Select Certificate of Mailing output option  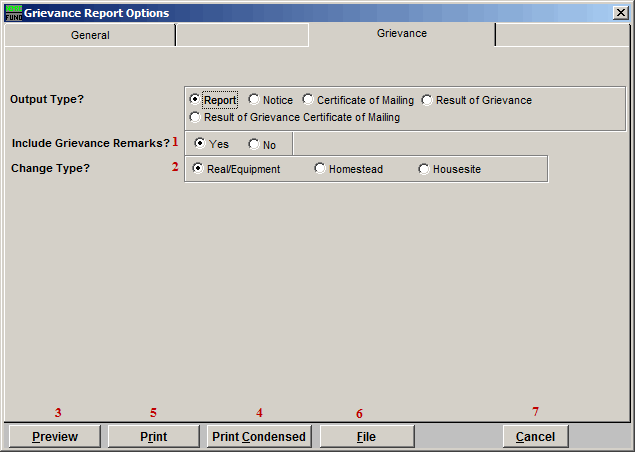click(x=308, y=100)
